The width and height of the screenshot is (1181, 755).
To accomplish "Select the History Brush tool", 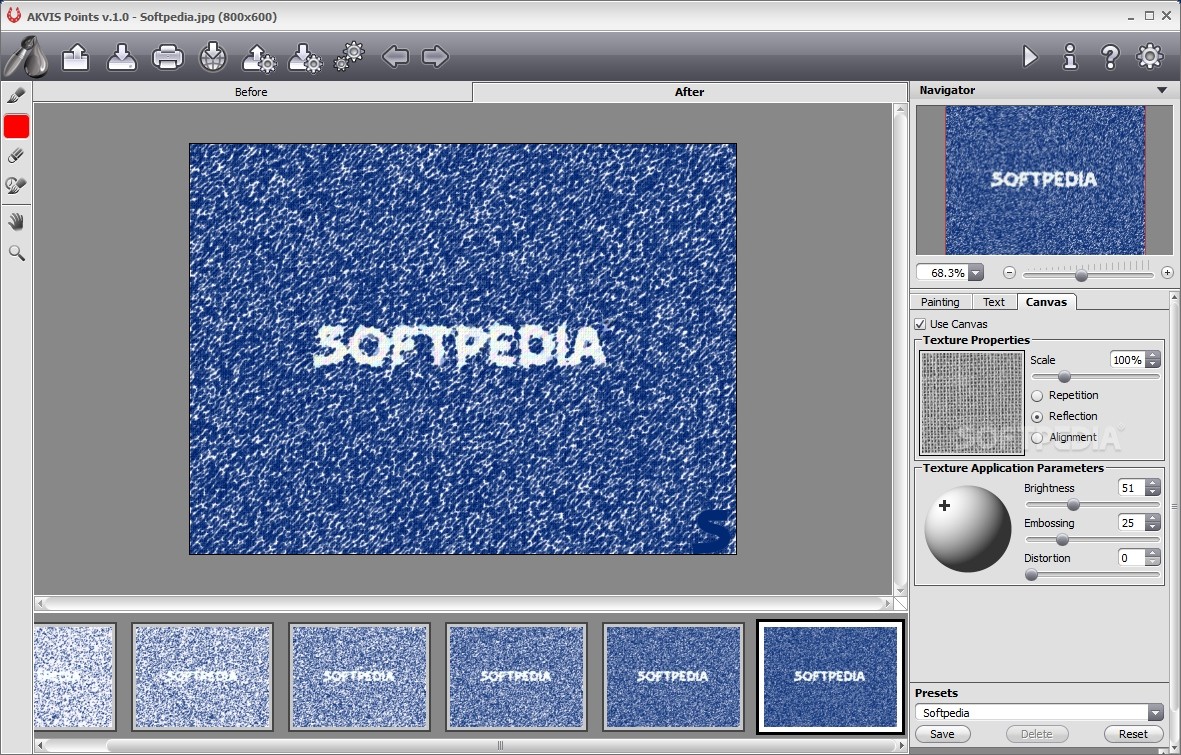I will [x=16, y=185].
